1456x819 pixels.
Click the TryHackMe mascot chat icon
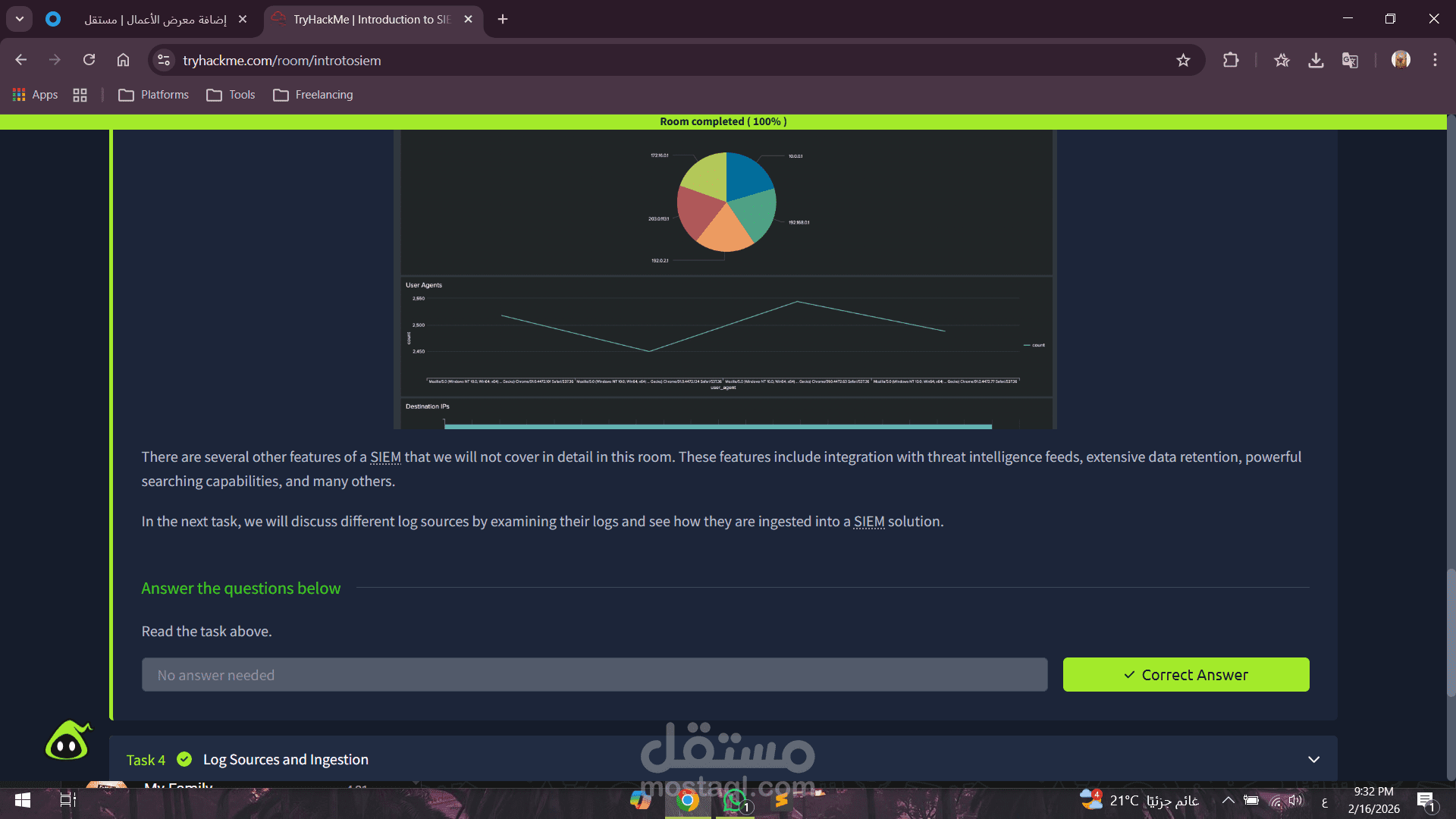(67, 741)
